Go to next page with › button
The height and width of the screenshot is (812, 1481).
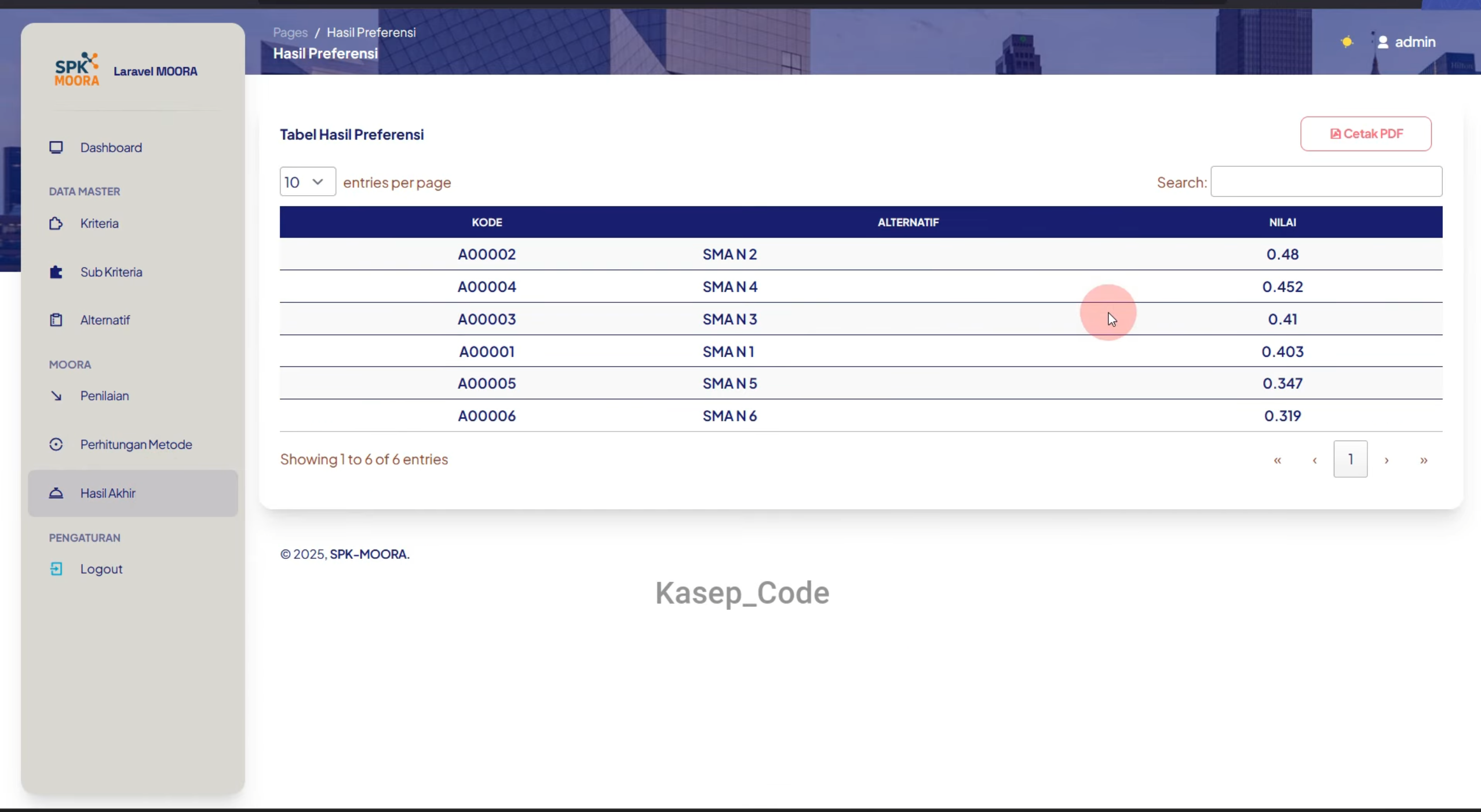click(1387, 460)
